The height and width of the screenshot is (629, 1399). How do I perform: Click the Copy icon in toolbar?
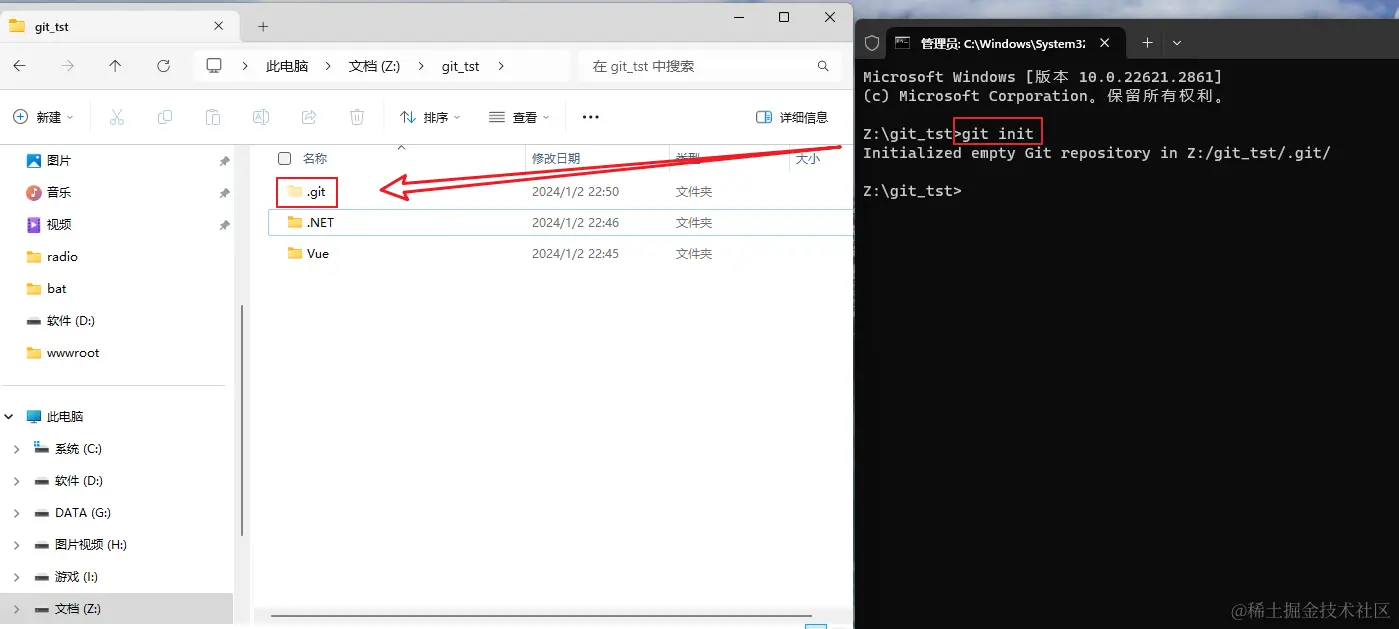tap(165, 117)
